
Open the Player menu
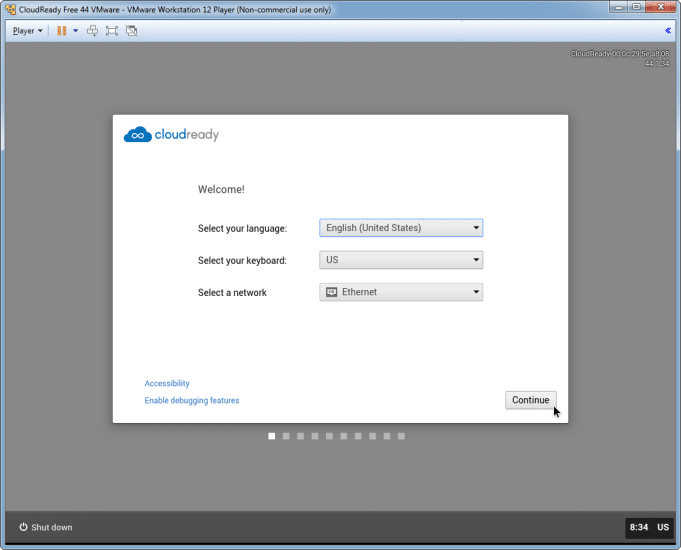click(27, 31)
